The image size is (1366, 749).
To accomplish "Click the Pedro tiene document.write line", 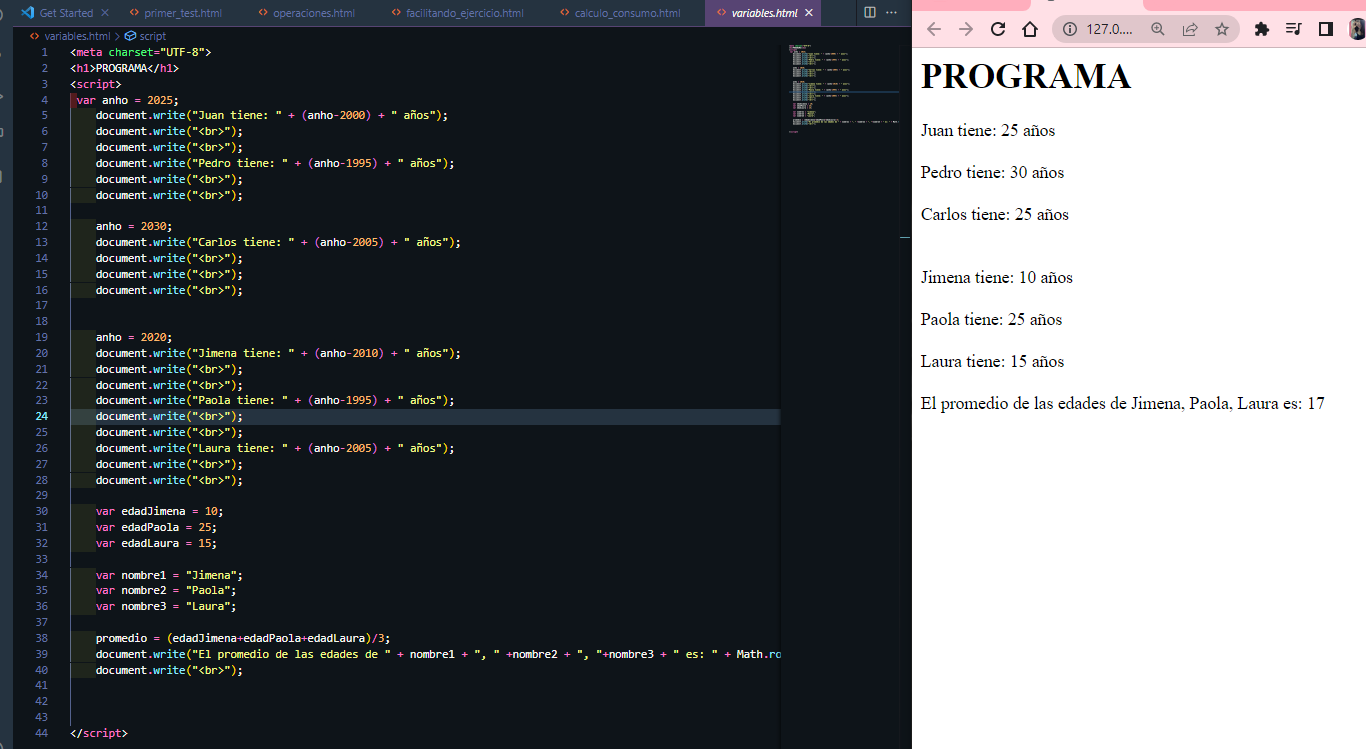I will point(275,163).
